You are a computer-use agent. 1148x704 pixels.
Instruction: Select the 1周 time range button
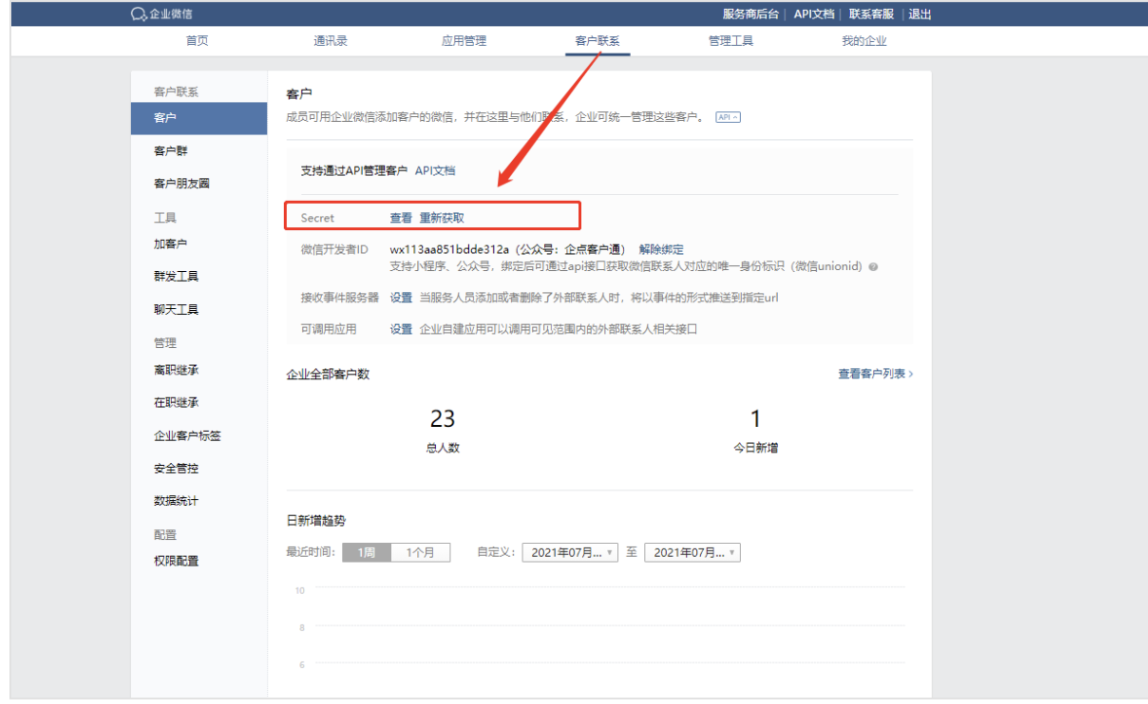click(x=367, y=553)
